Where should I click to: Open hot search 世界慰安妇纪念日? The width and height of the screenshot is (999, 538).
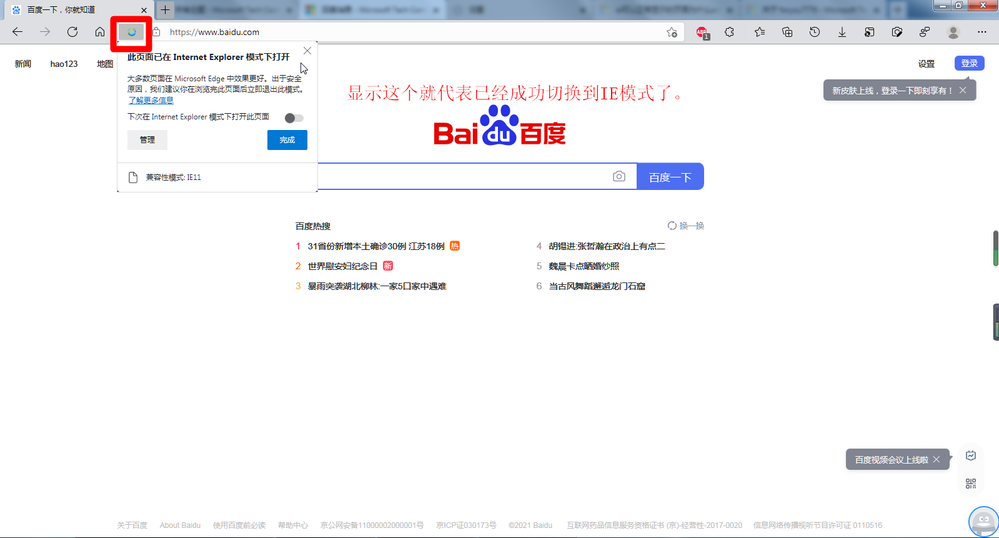pos(343,266)
